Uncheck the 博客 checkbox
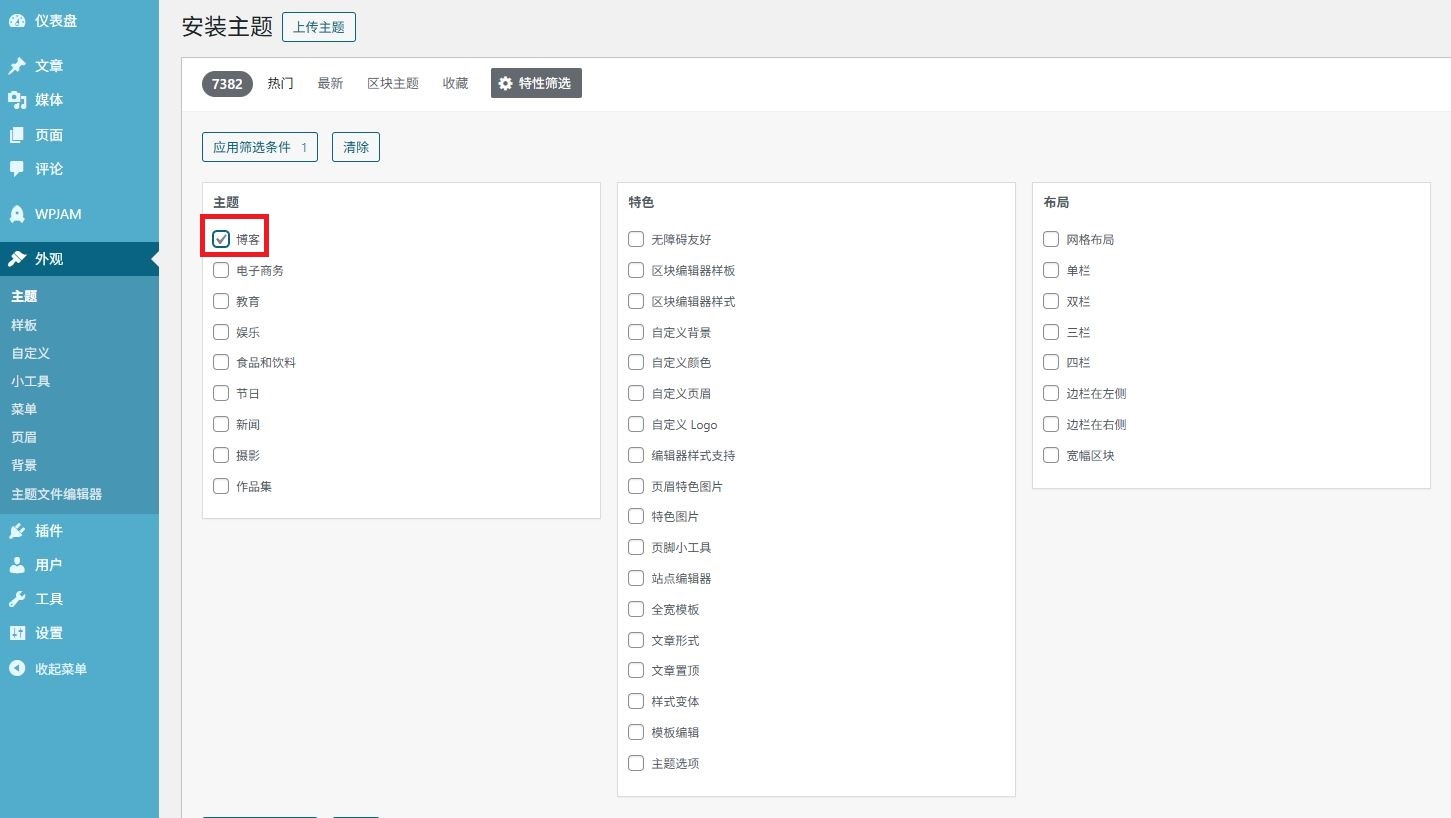 tap(221, 240)
